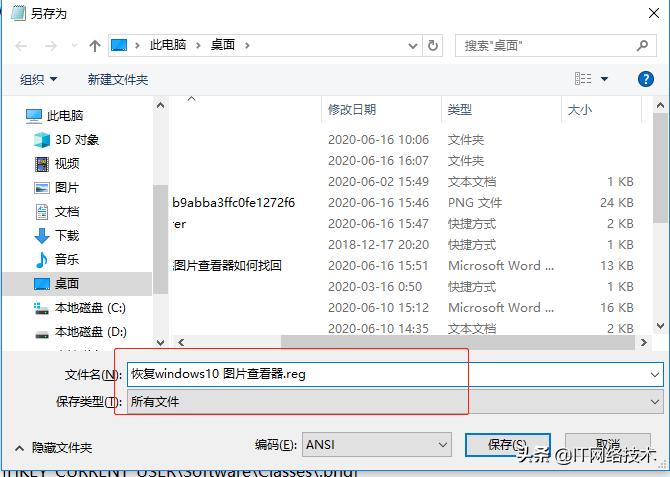Viewport: 670px width, 477px height.
Task: Open 文档 folder in navigation tree
Action: pos(67,212)
